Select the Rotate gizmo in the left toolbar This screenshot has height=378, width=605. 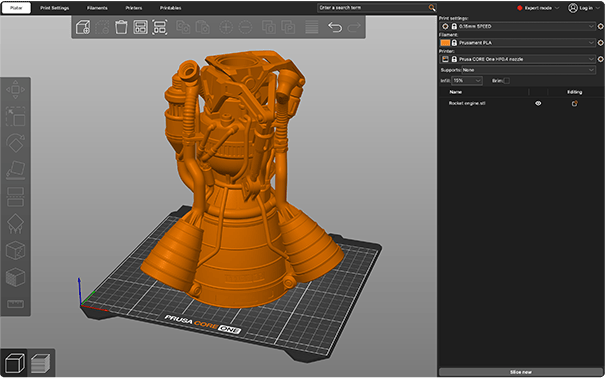pos(15,143)
